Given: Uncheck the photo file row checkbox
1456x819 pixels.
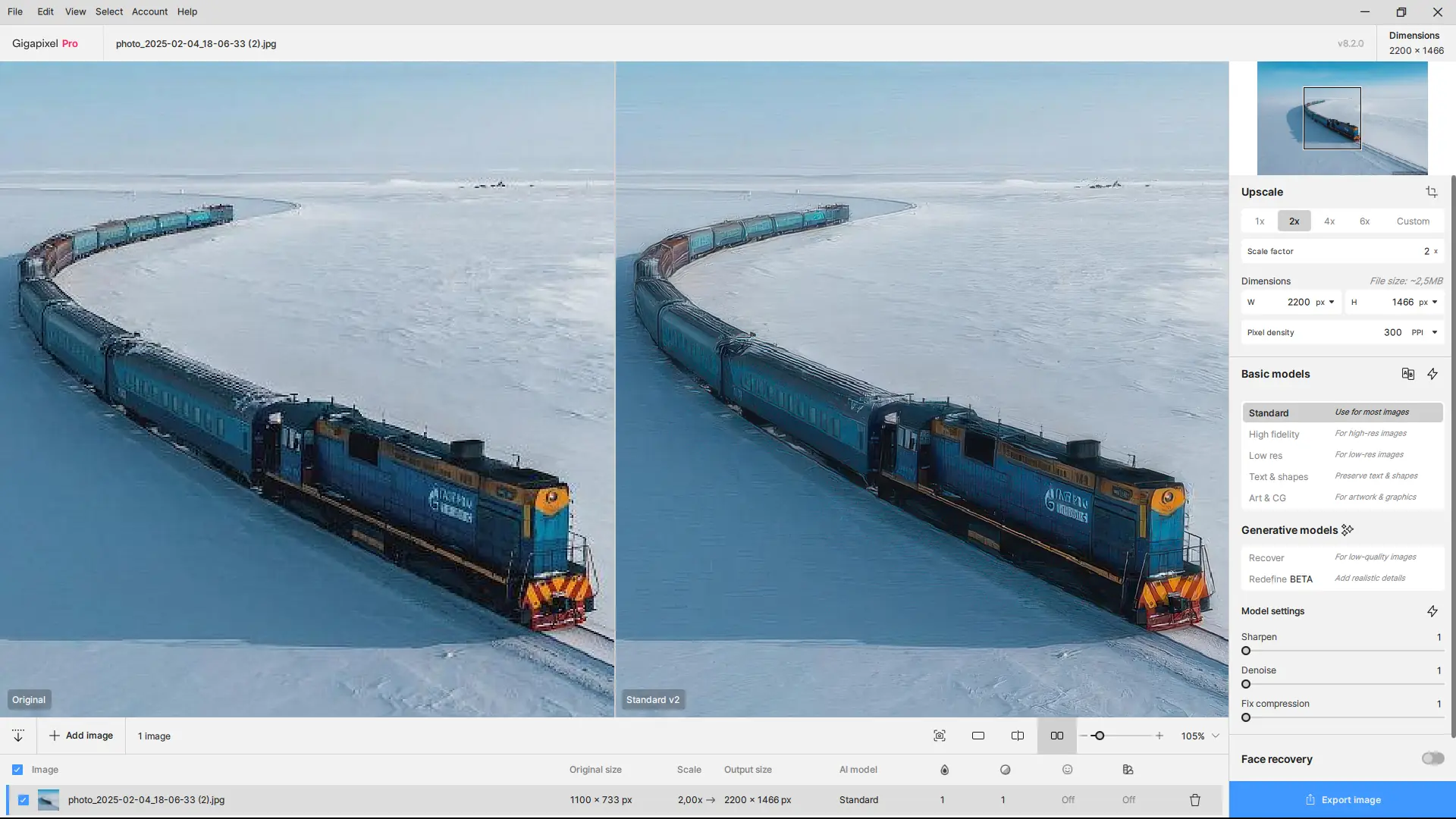Looking at the screenshot, I should click(24, 800).
